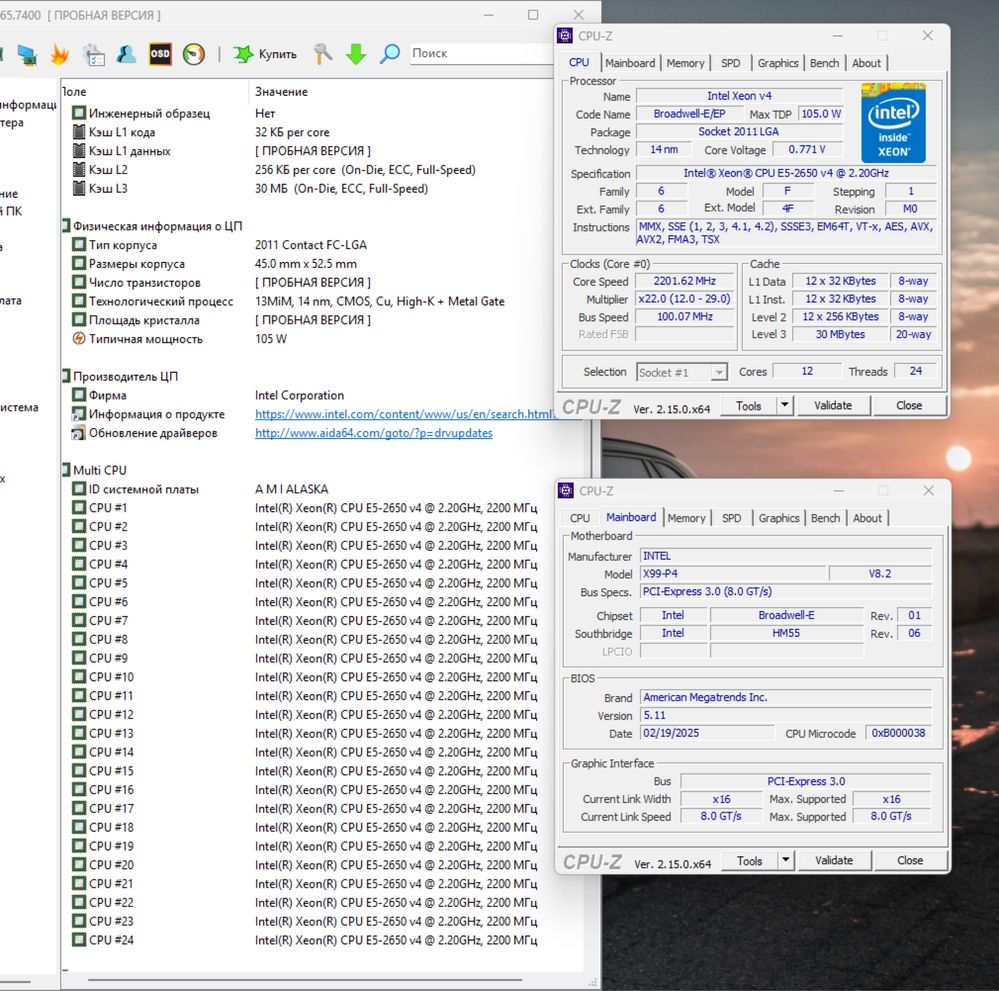Click the Intel Xeon E5-2650 v4 specification field
This screenshot has width=999, height=991.
point(786,173)
